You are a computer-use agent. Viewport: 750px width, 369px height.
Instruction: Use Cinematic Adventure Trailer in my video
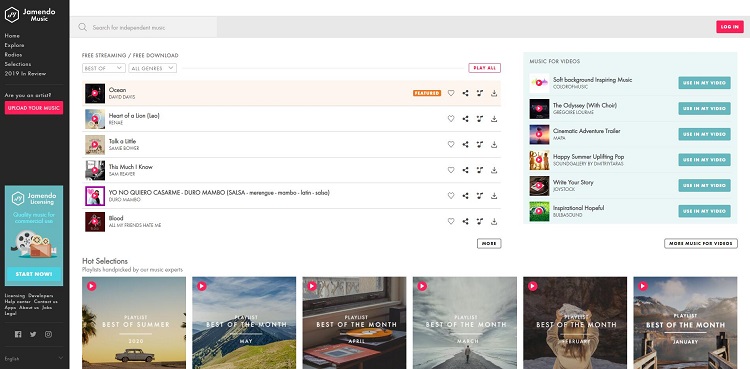(704, 134)
